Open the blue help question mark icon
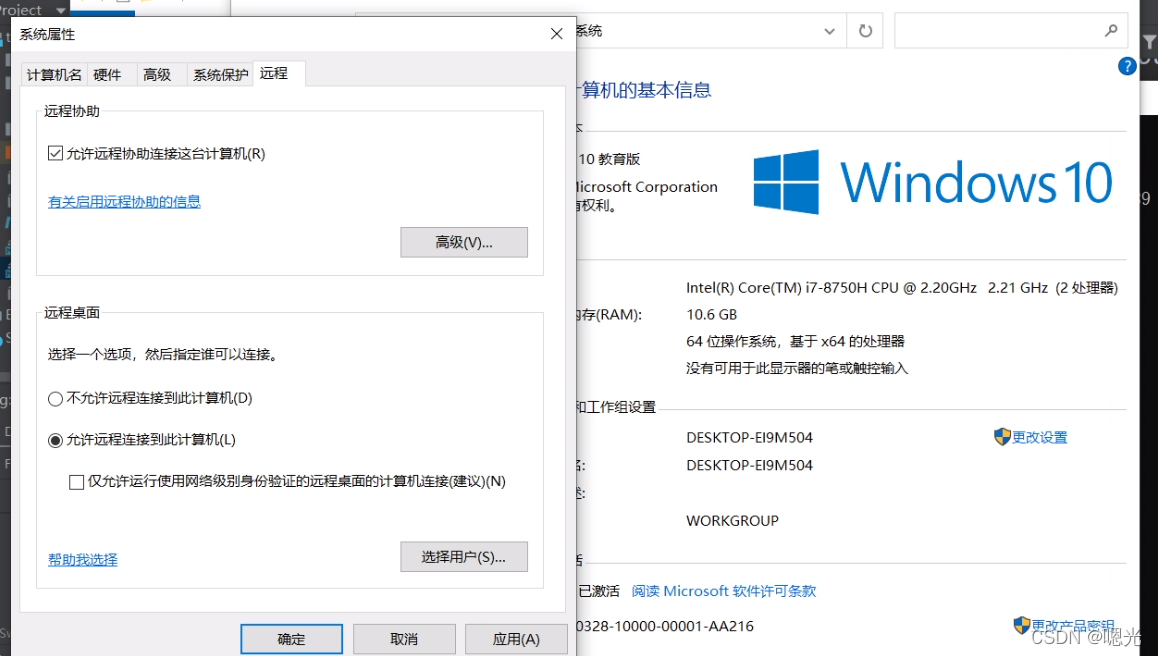Viewport: 1158px width, 656px height. (x=1127, y=66)
